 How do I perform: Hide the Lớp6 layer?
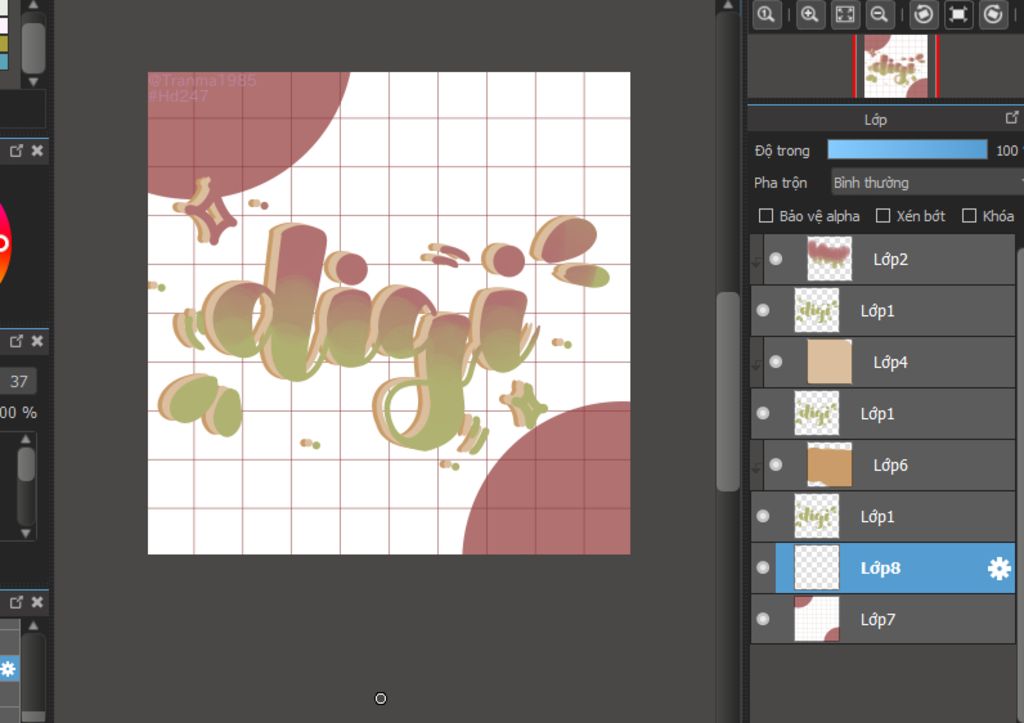[776, 464]
